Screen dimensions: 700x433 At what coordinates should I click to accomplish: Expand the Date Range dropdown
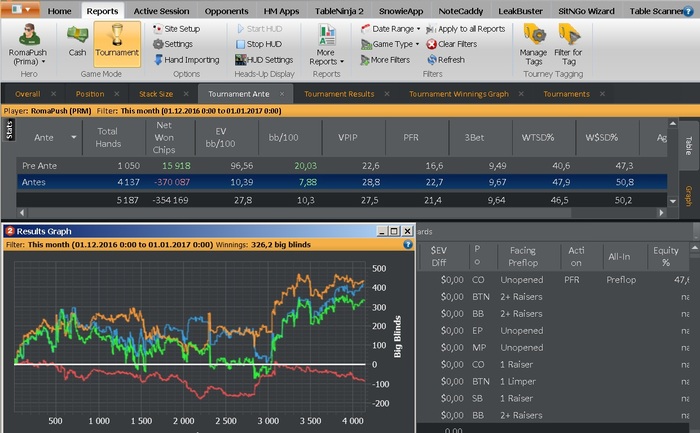pos(418,29)
